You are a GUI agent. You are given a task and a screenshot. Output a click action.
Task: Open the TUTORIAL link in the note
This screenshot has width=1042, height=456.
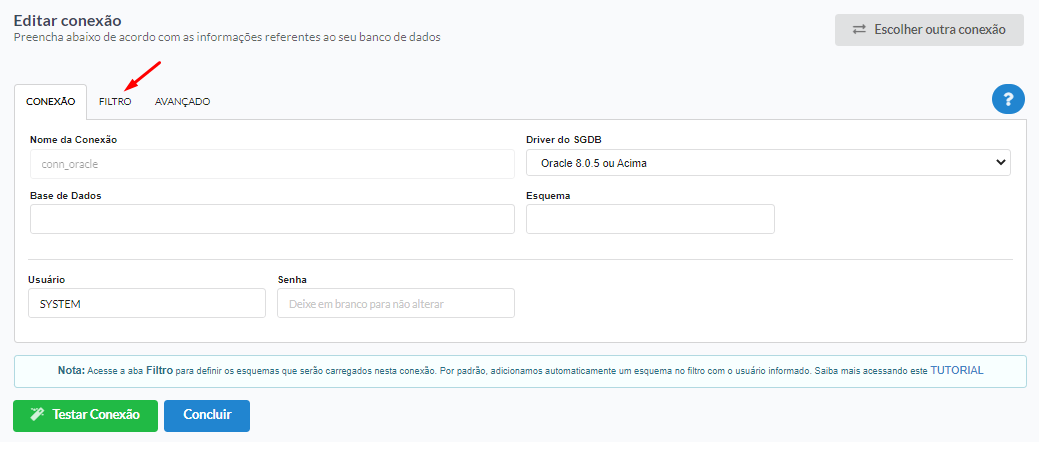point(957,370)
